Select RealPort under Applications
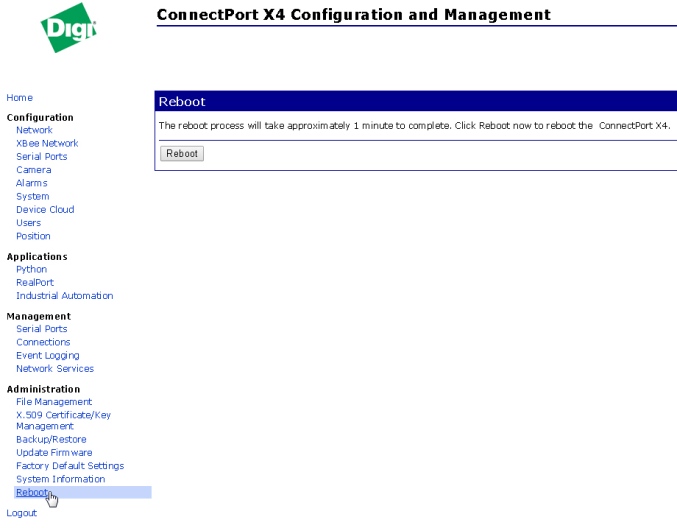677x528 pixels. (x=35, y=282)
